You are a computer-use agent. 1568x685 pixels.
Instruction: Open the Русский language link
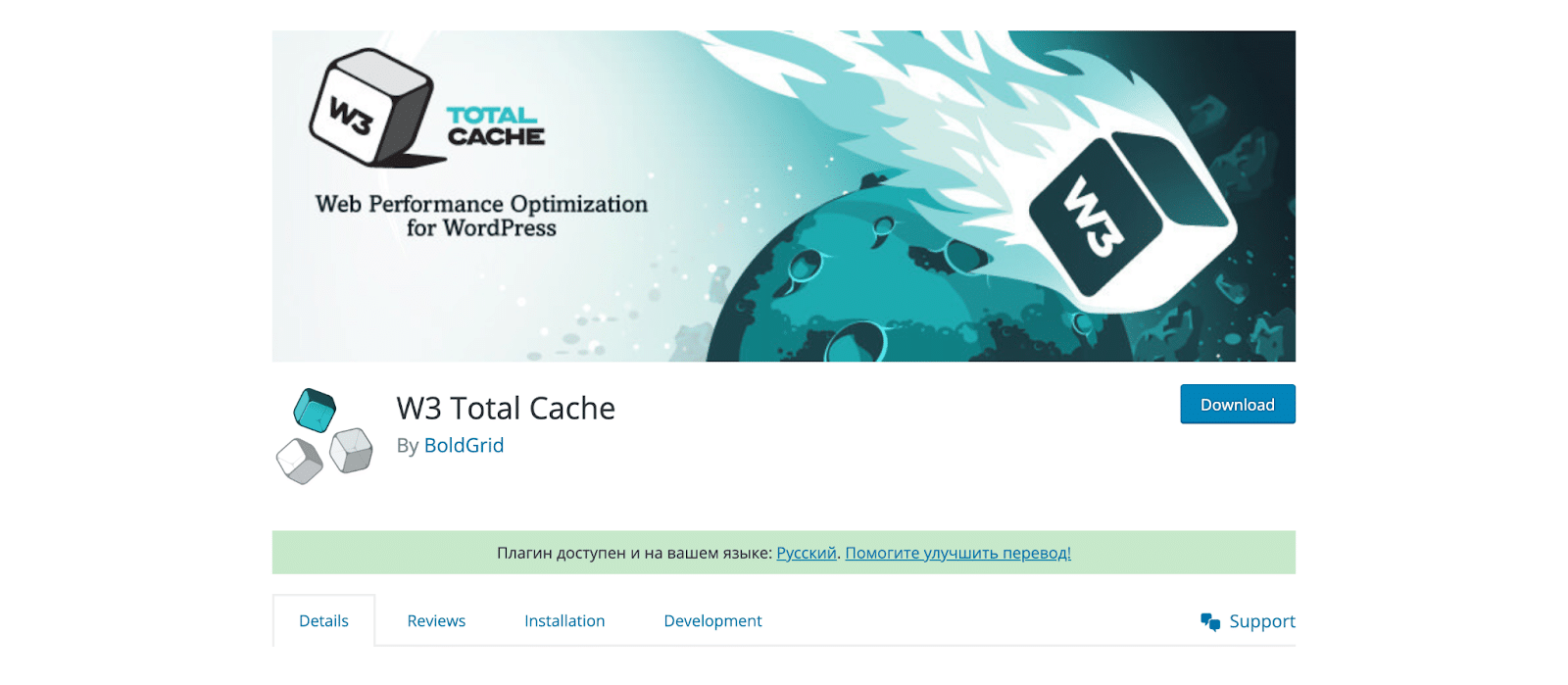click(x=807, y=553)
